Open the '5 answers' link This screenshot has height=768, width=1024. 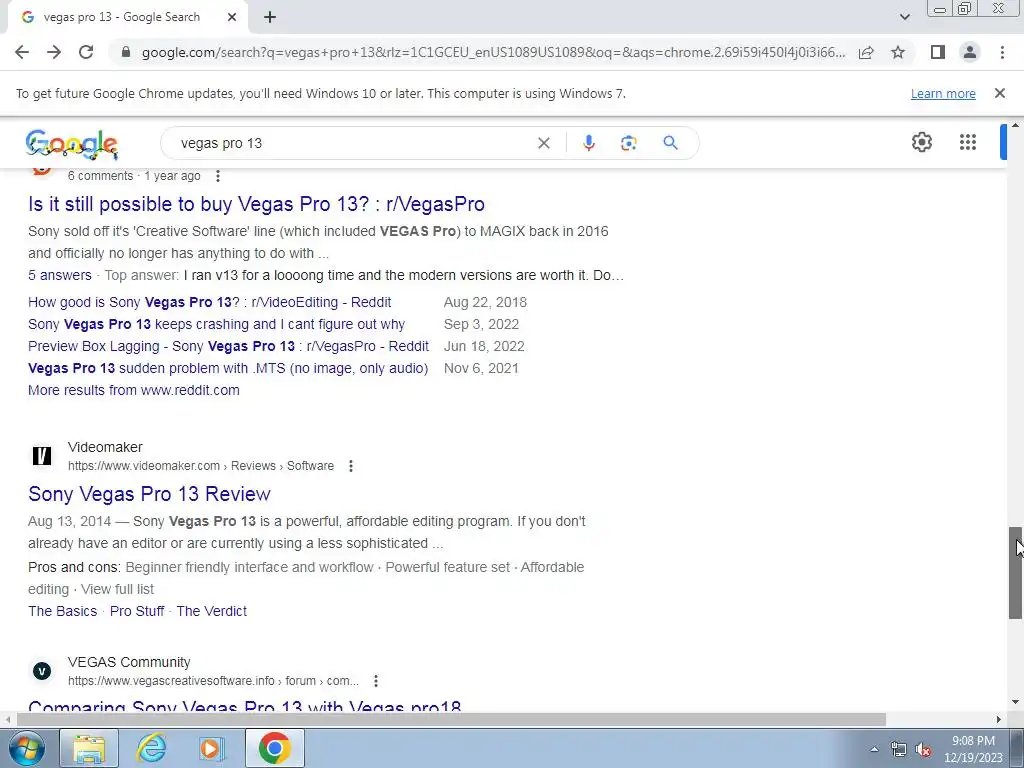point(59,275)
